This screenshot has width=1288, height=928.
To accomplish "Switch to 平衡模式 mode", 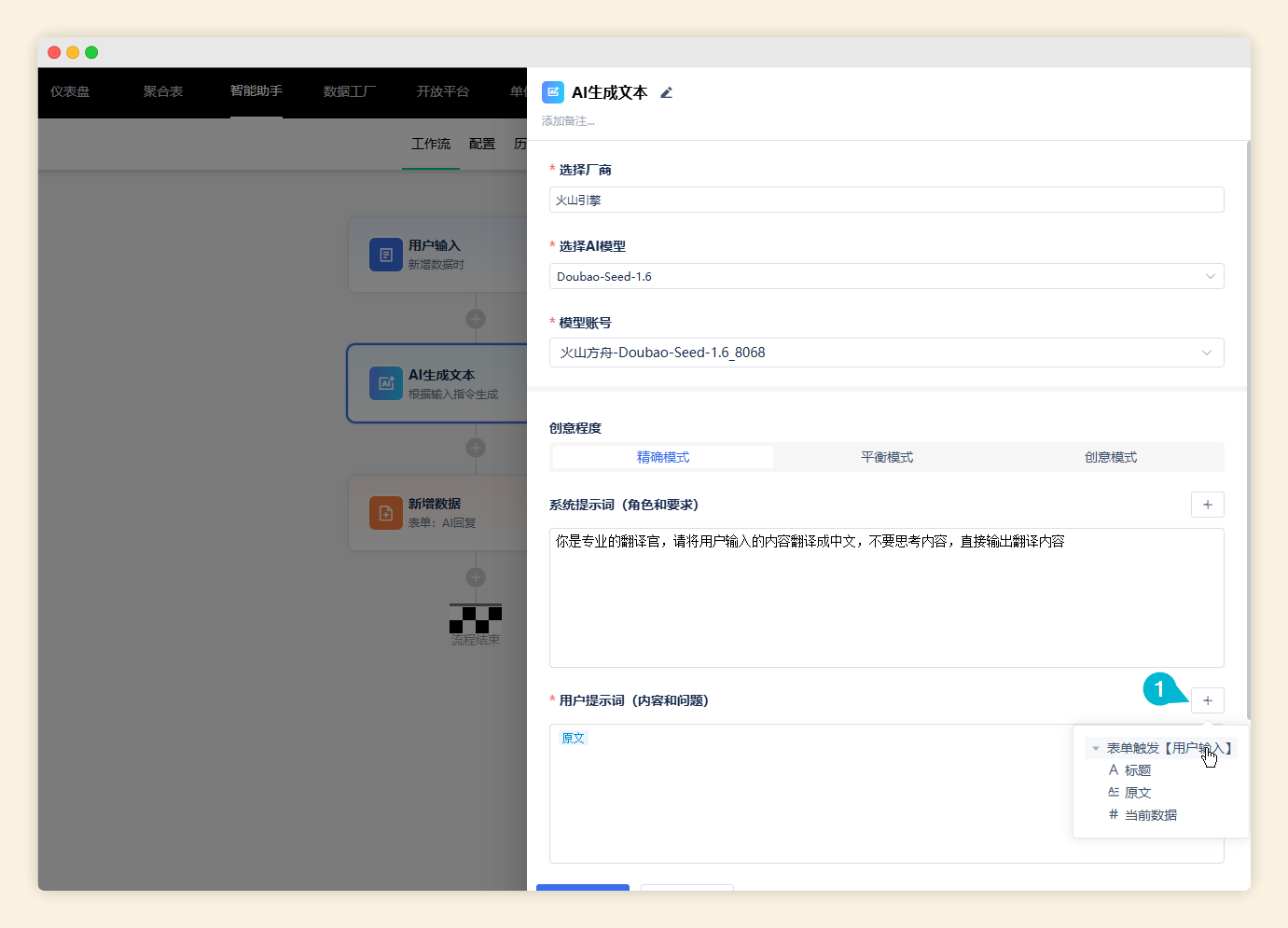I will click(885, 456).
